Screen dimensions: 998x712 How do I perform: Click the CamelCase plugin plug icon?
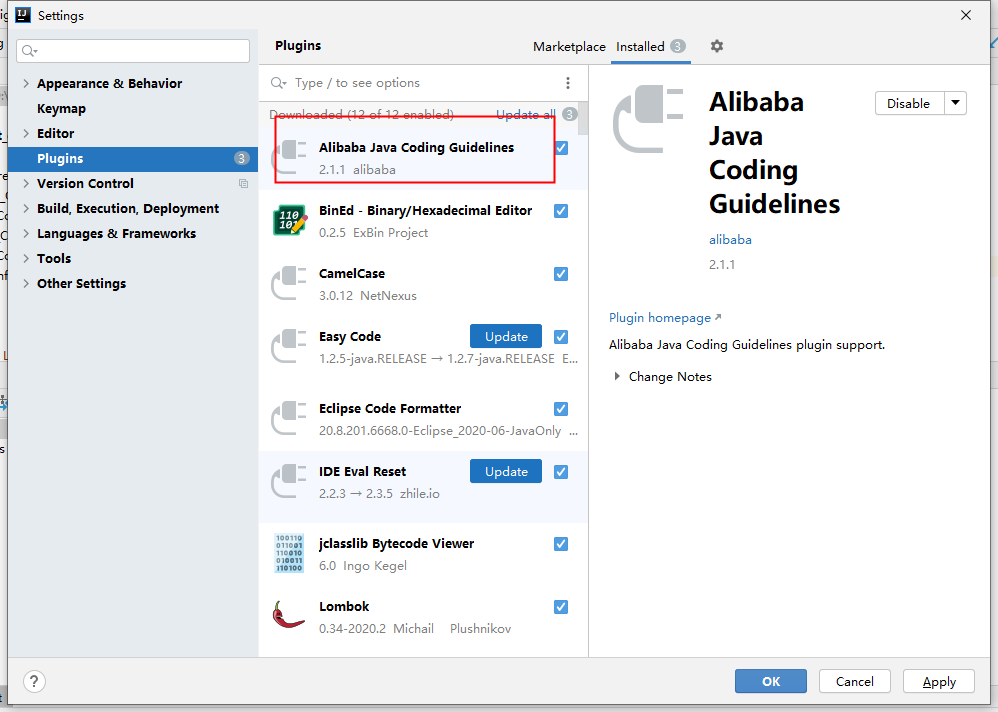tap(289, 283)
